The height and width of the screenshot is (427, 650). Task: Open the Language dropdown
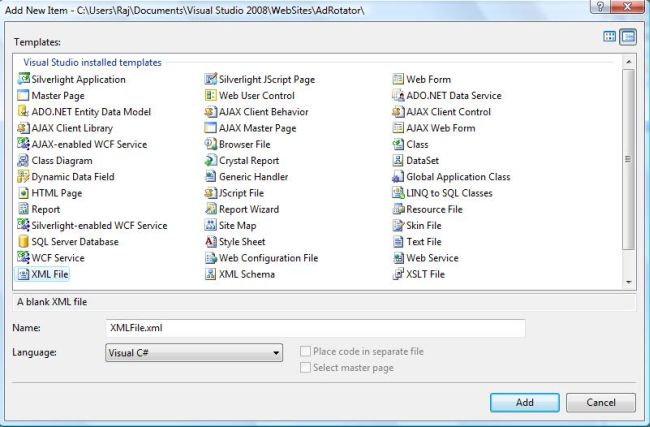click(194, 352)
